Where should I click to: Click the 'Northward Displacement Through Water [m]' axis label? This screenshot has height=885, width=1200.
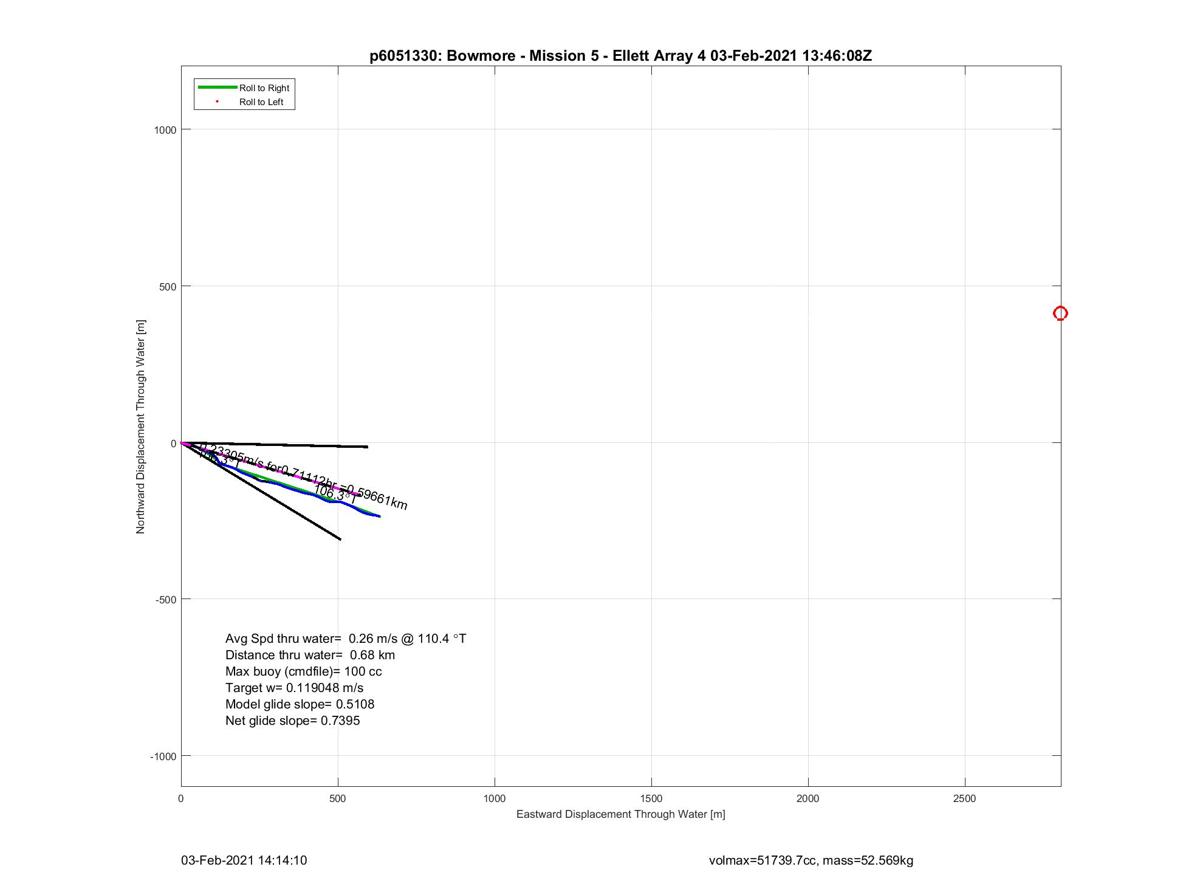click(x=141, y=426)
